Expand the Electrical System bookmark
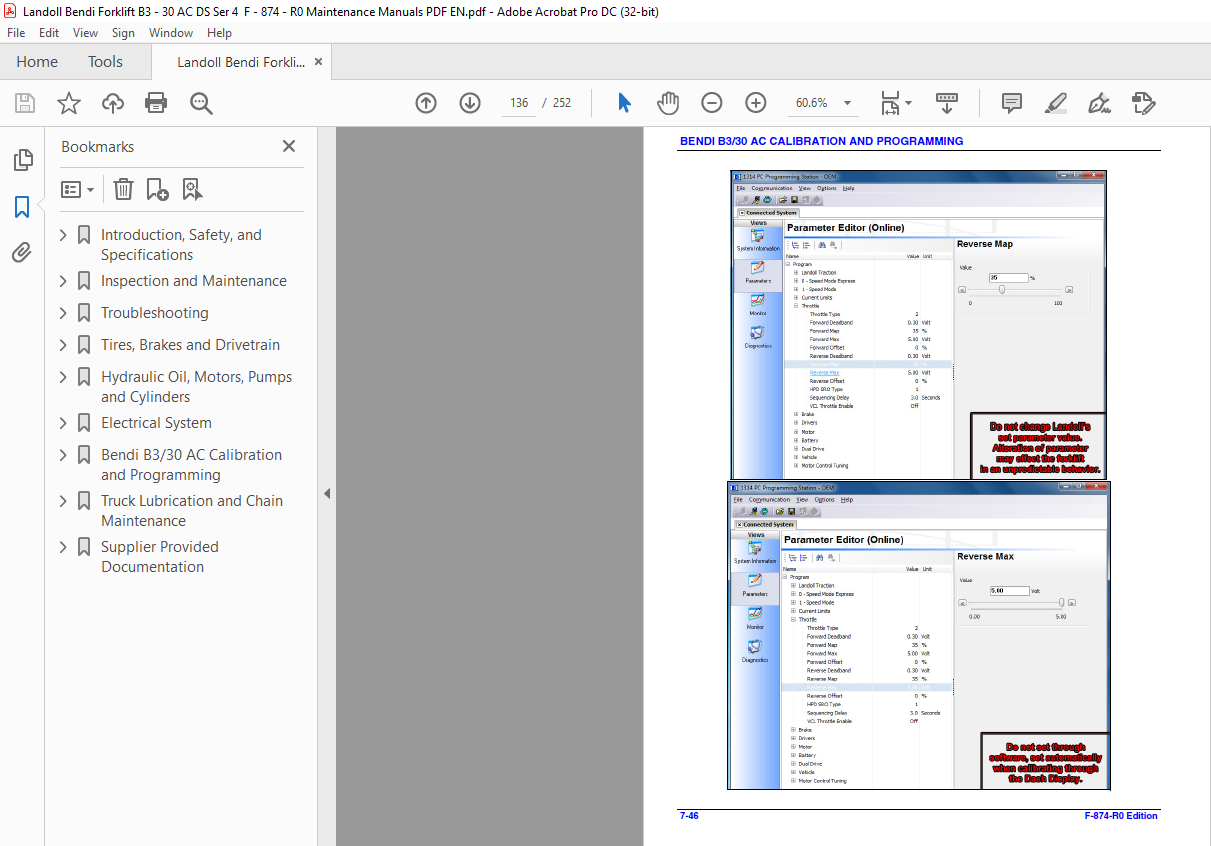The image size is (1211, 846). click(x=64, y=423)
